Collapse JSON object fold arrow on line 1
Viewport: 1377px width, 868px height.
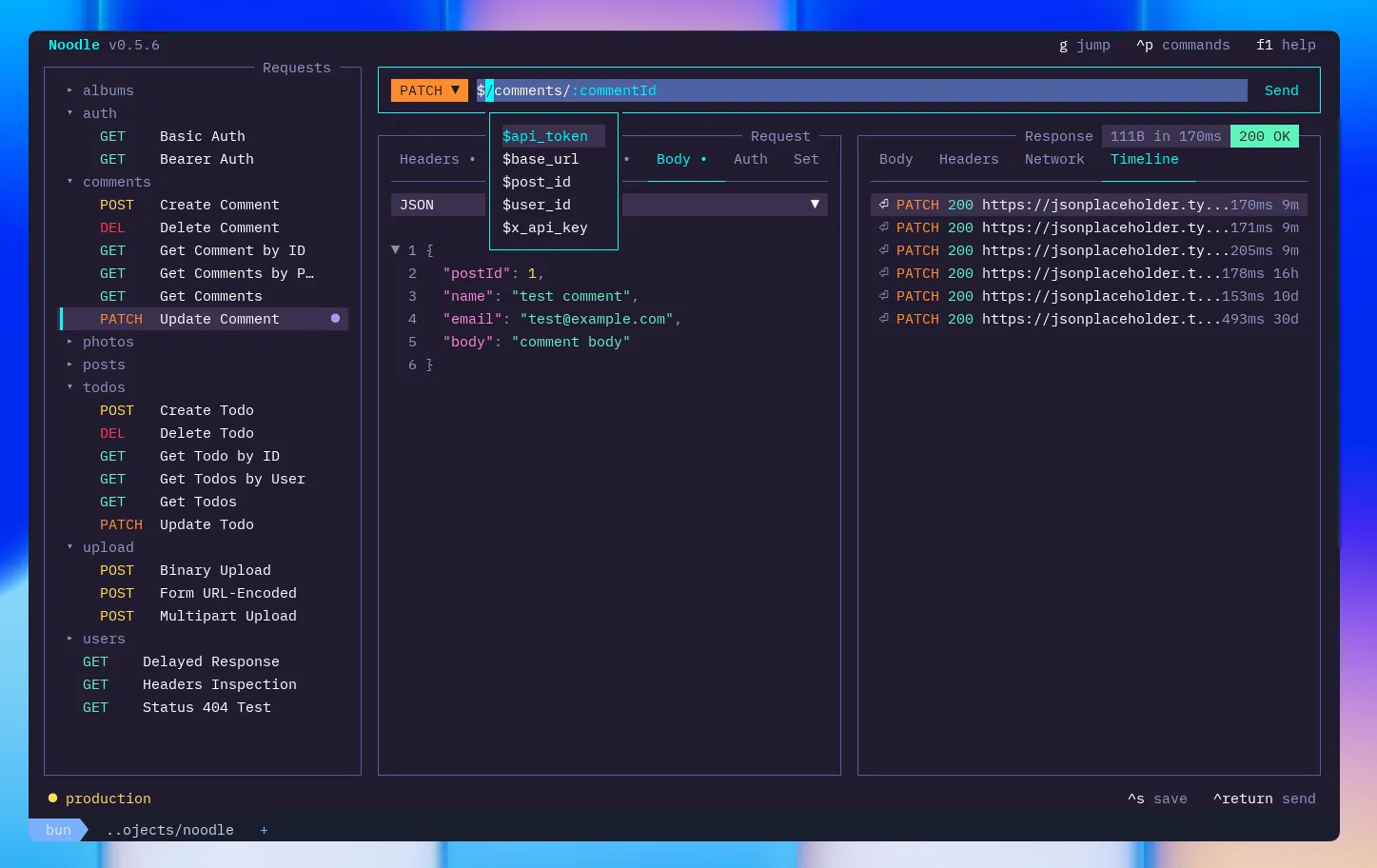tap(395, 250)
